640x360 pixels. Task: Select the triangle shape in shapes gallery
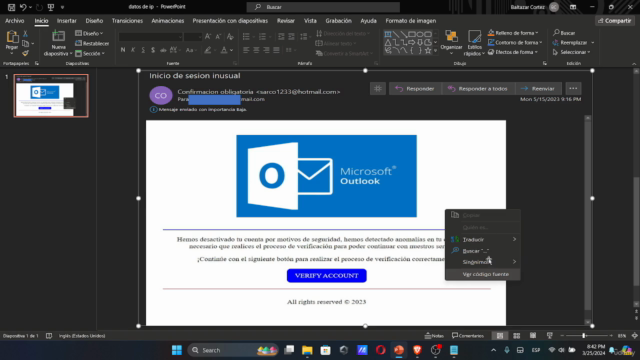pyautogui.click(x=388, y=42)
